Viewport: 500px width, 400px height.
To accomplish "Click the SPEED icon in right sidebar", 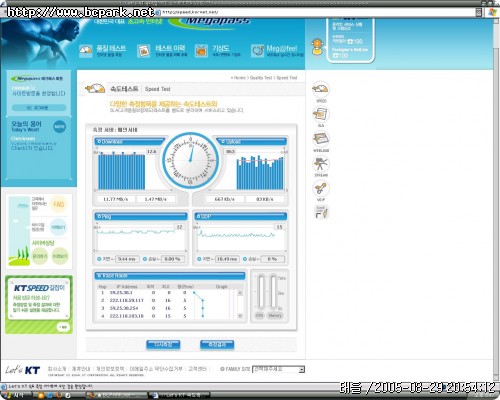I will click(321, 89).
